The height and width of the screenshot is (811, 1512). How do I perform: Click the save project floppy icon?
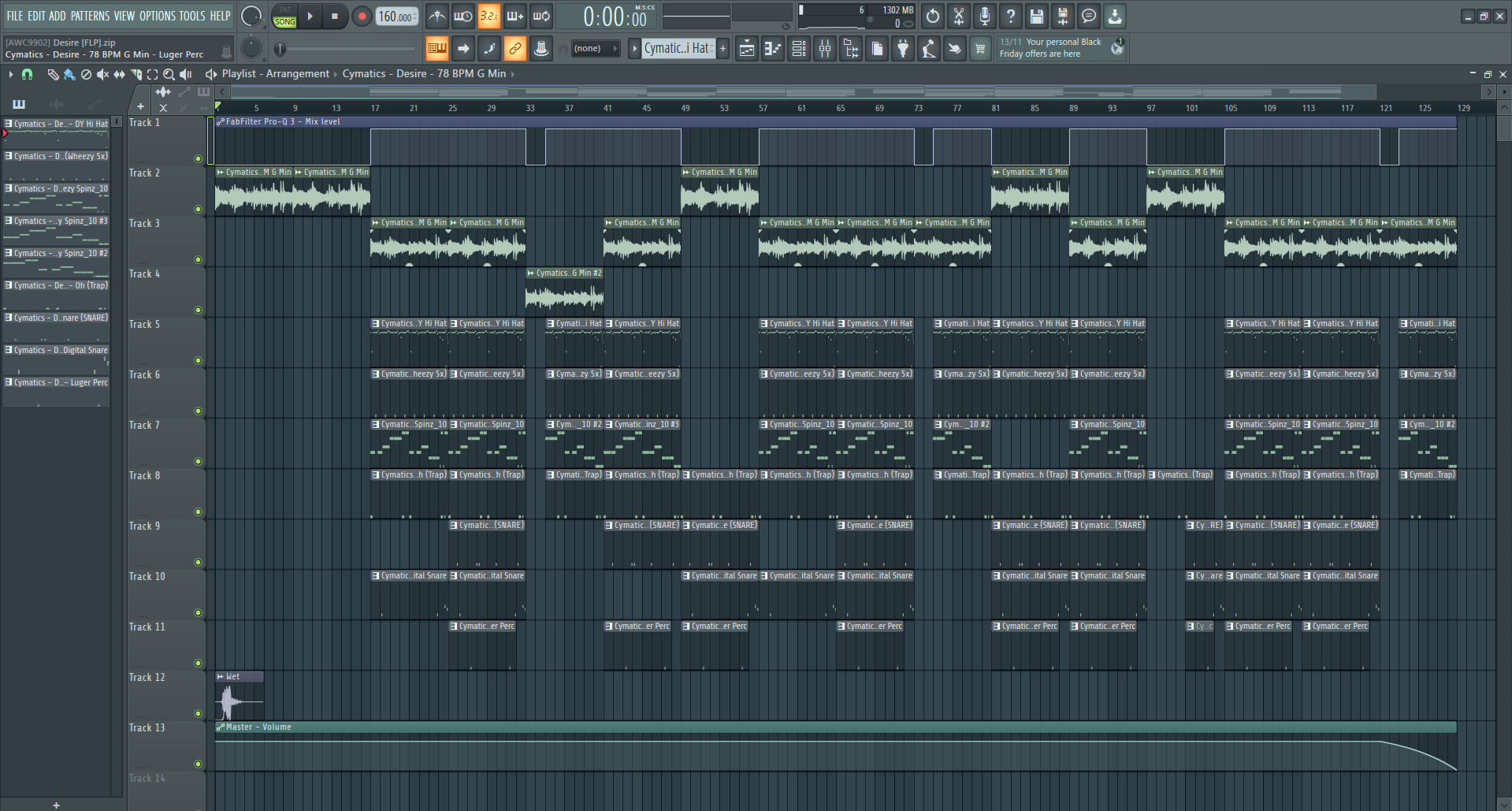click(1036, 16)
